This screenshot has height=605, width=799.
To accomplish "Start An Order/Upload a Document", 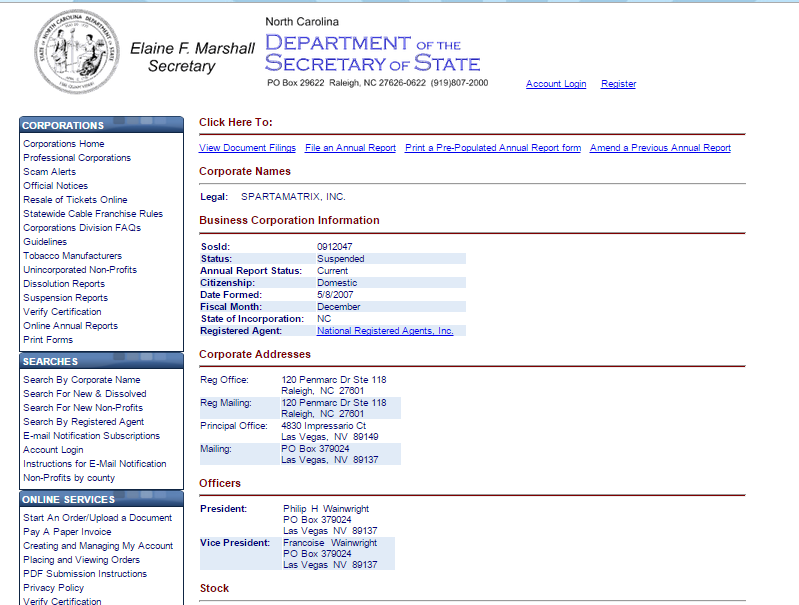I will click(98, 518).
